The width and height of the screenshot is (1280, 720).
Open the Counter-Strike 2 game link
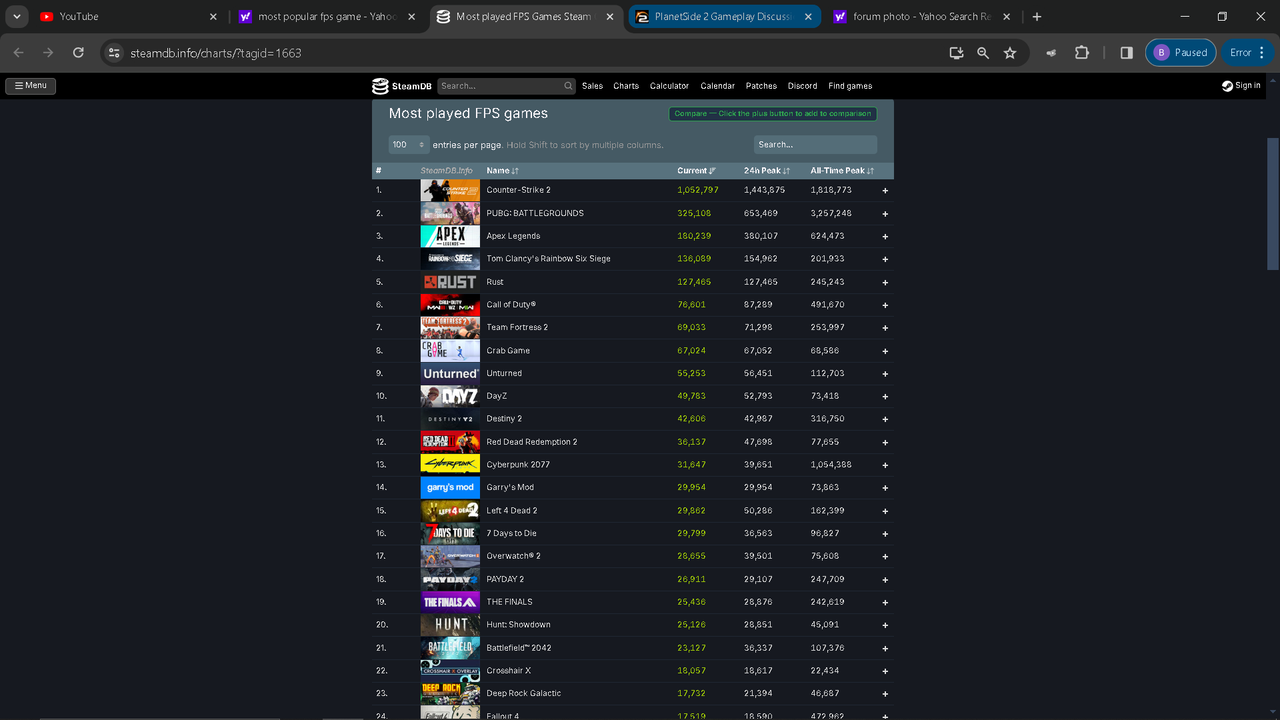click(518, 190)
